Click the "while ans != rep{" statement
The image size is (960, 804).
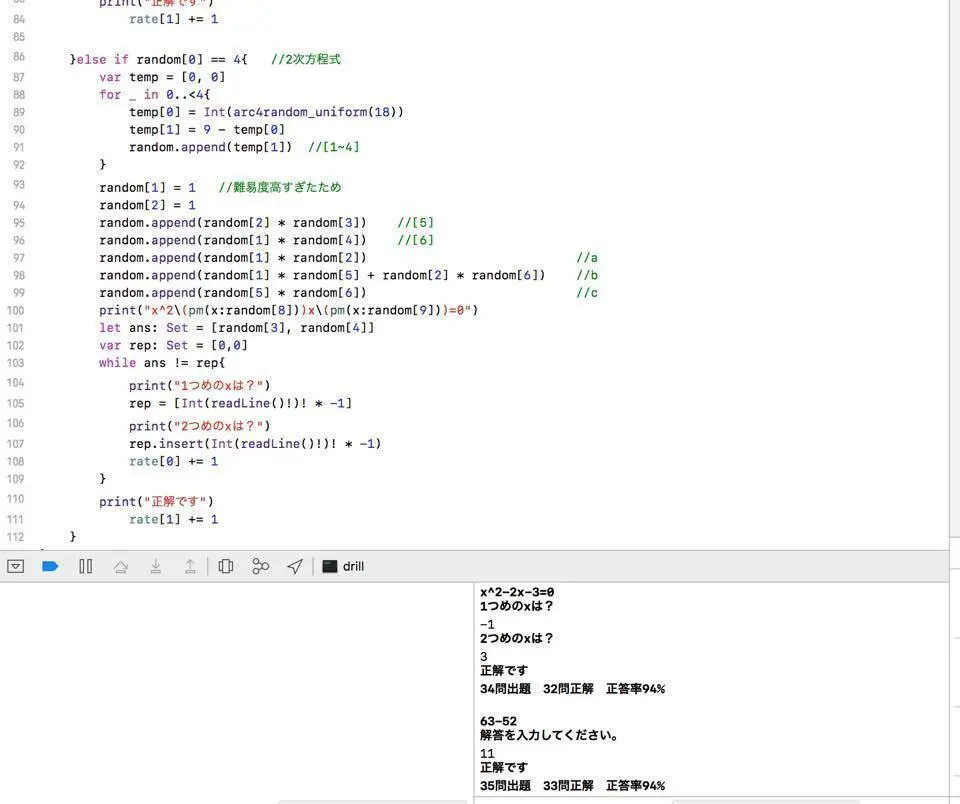pyautogui.click(x=162, y=363)
